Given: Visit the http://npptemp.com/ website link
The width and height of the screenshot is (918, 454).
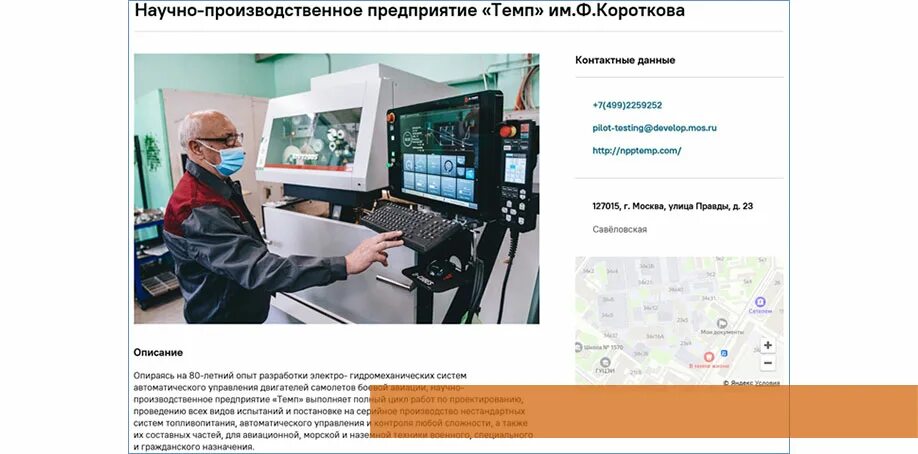Looking at the screenshot, I should (636, 151).
